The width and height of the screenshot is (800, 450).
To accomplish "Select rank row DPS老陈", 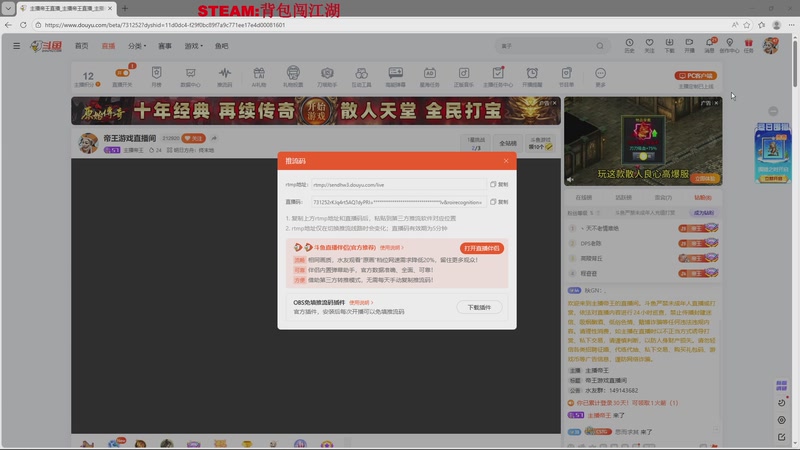I will 643,243.
